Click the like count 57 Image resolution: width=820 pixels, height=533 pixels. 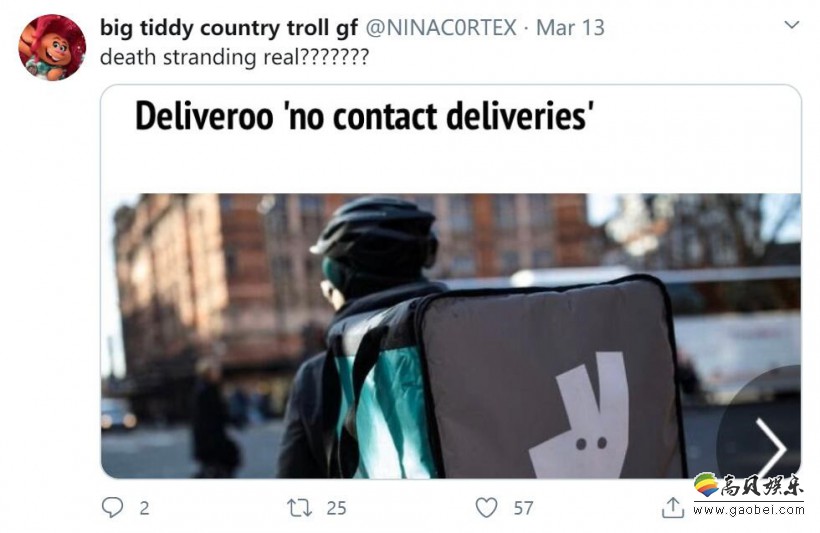523,508
